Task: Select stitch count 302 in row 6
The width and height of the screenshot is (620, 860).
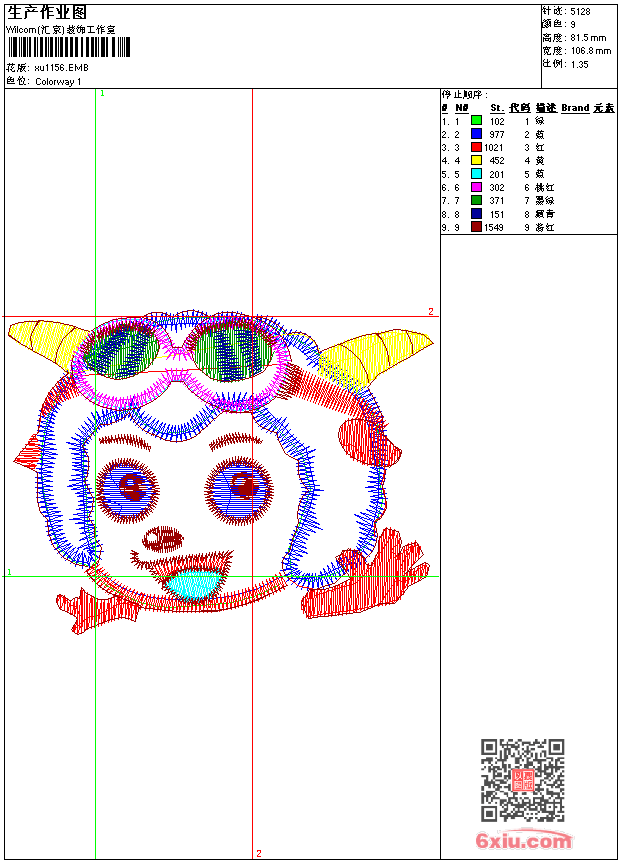Action: [497, 188]
